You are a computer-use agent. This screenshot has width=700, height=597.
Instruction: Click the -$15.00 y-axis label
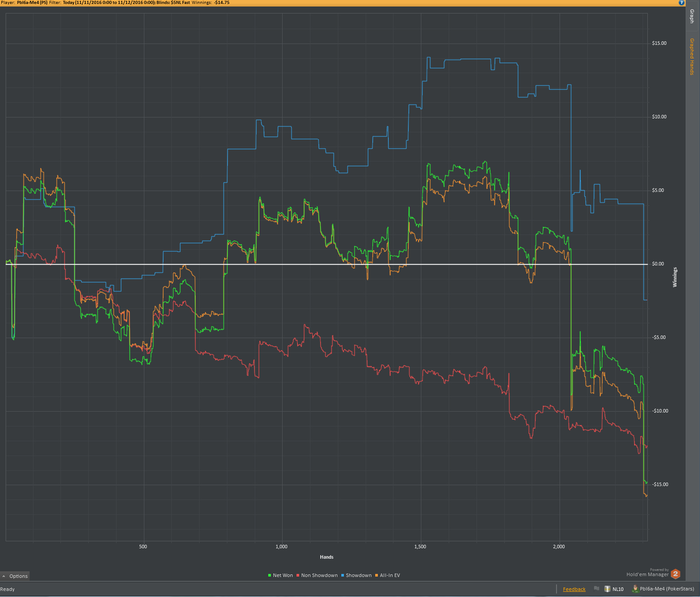pyautogui.click(x=660, y=484)
